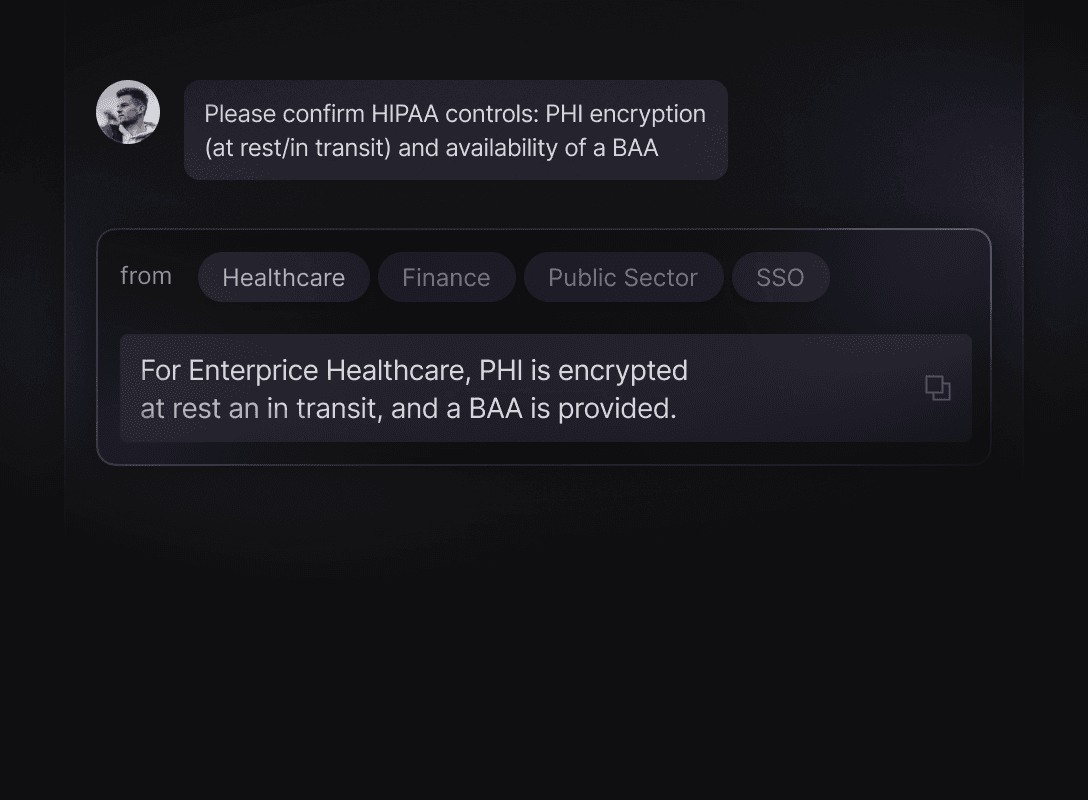This screenshot has height=800, width=1088.
Task: Open the user's profile avatar
Action: [128, 112]
